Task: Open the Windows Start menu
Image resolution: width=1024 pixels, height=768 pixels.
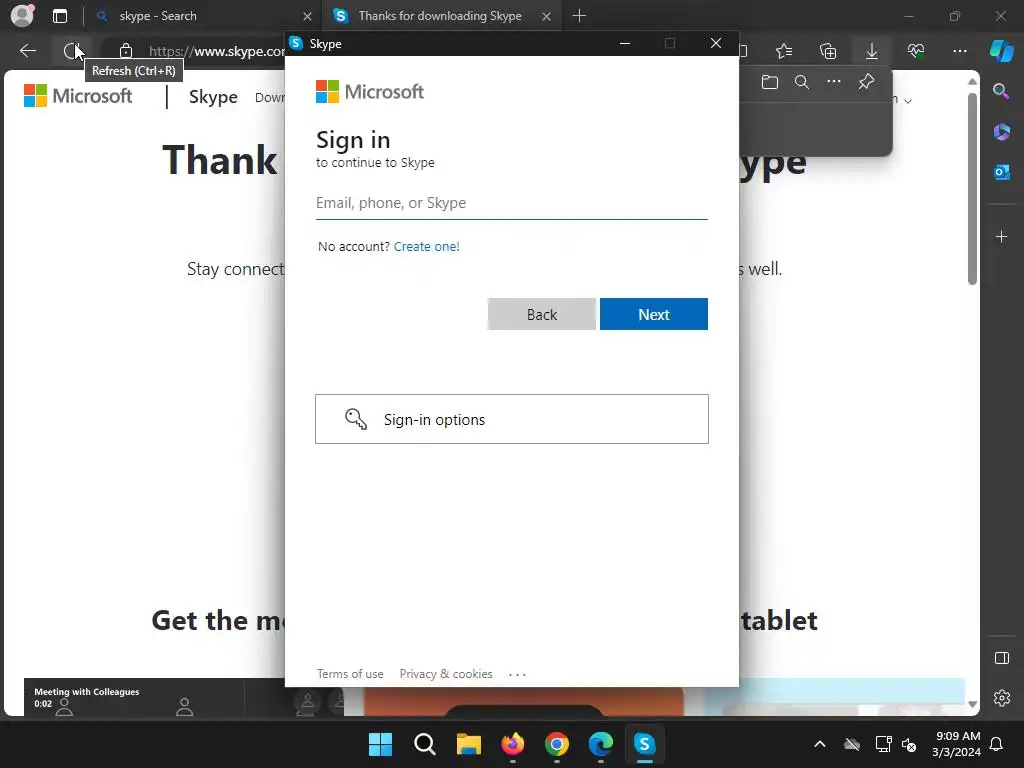Action: click(380, 744)
